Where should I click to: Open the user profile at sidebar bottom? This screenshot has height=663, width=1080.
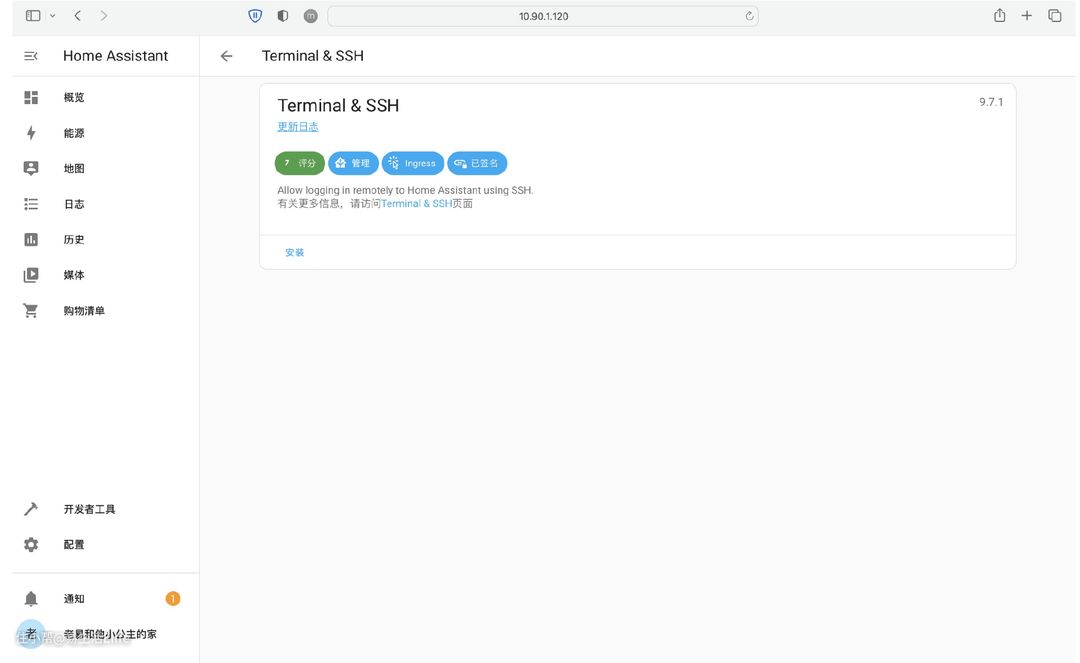click(100, 634)
